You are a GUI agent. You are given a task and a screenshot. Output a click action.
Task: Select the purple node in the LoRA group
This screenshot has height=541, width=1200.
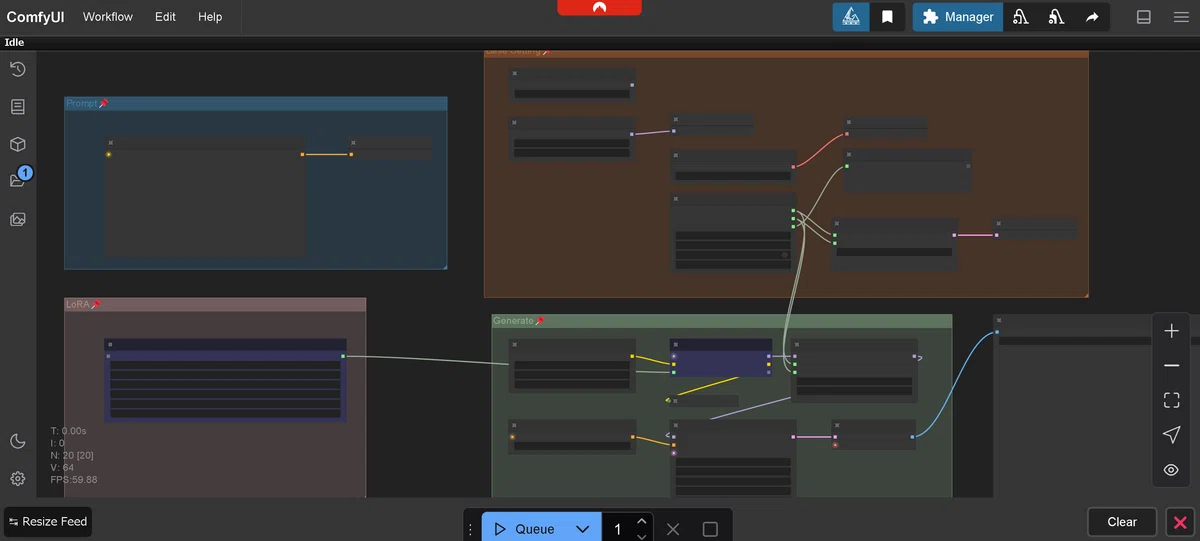coord(225,380)
